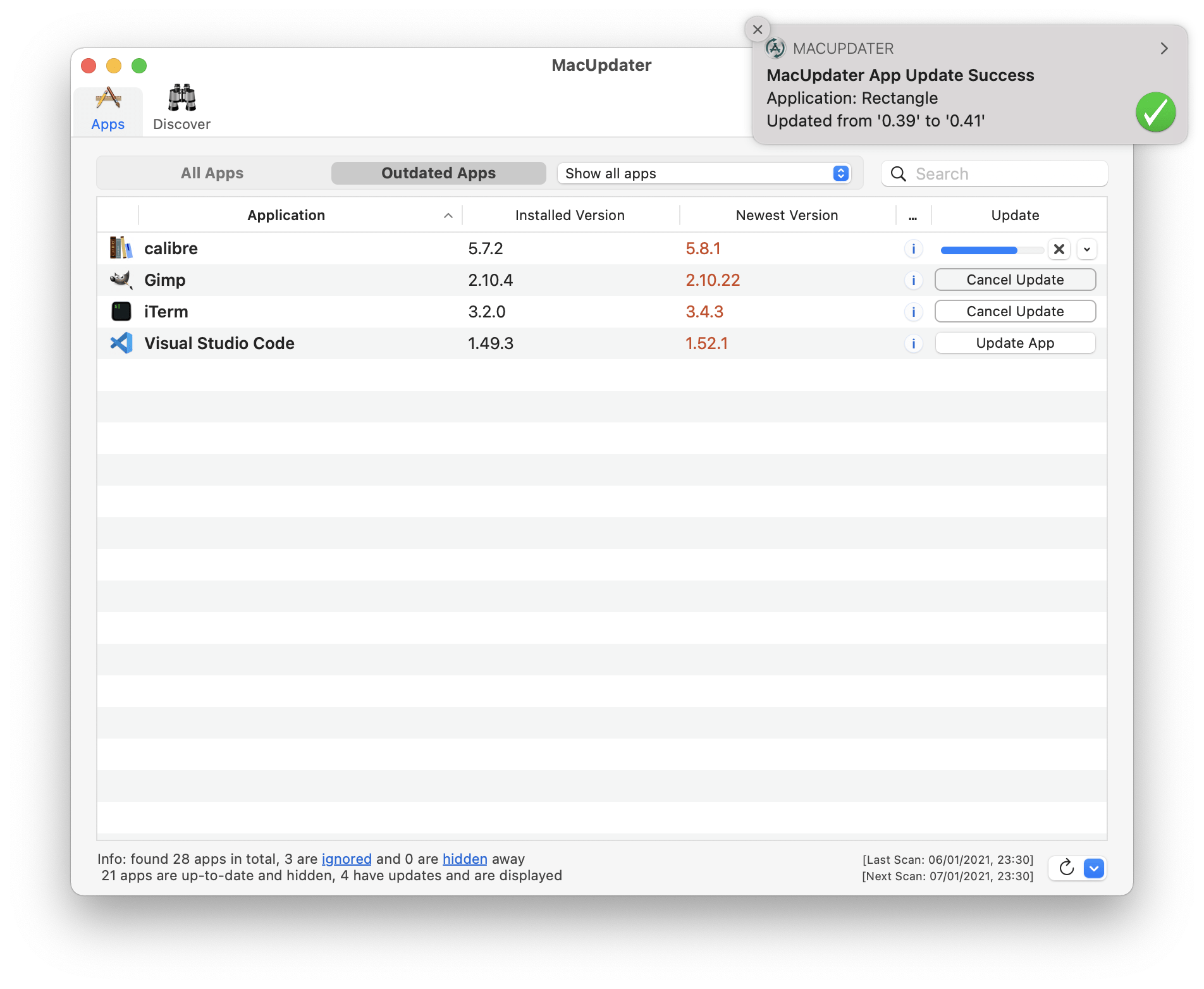Click iTerm installed version 3.2.0
This screenshot has width=1204, height=989.
click(487, 312)
